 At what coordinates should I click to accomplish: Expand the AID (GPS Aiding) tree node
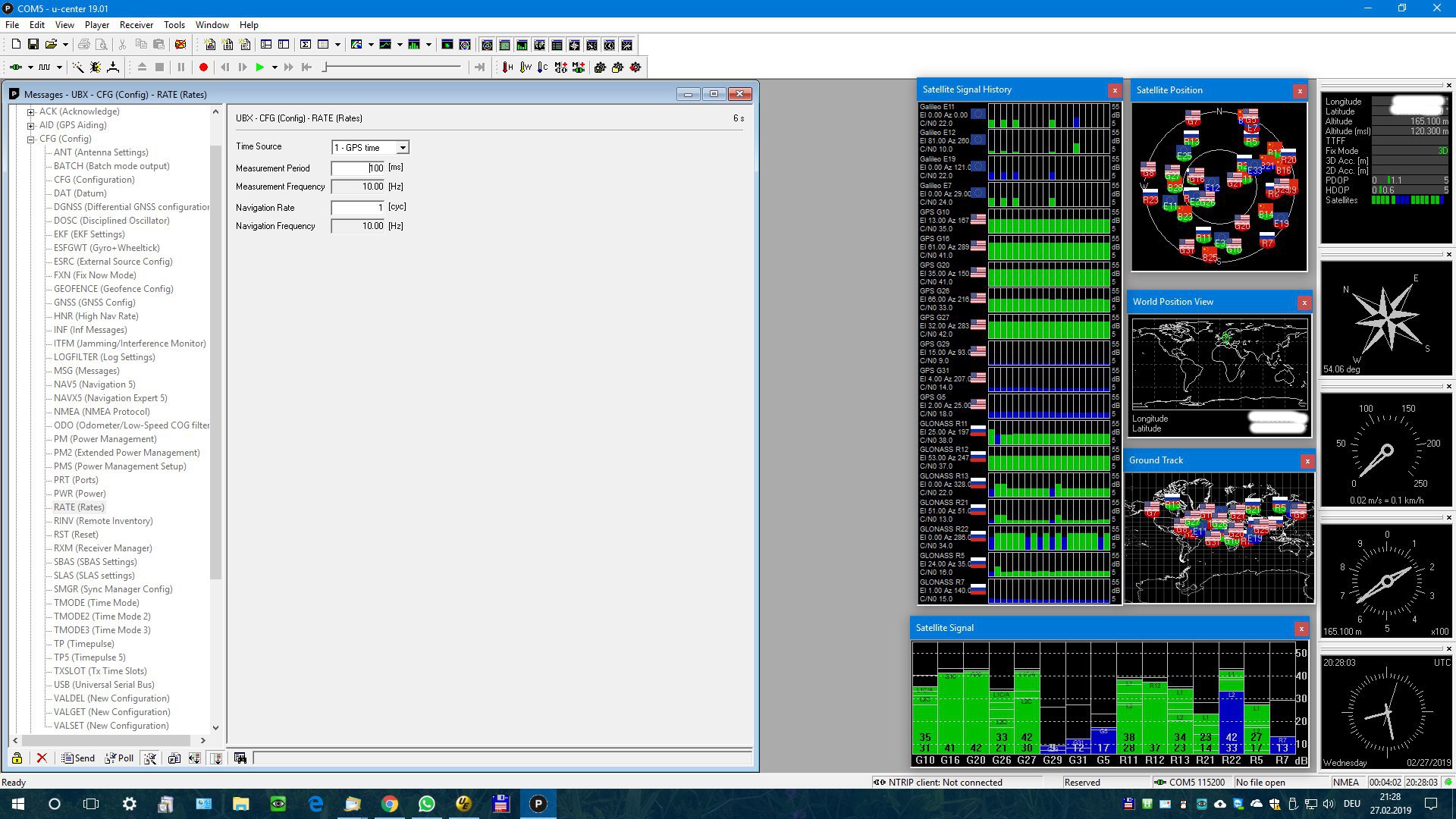tap(31, 126)
